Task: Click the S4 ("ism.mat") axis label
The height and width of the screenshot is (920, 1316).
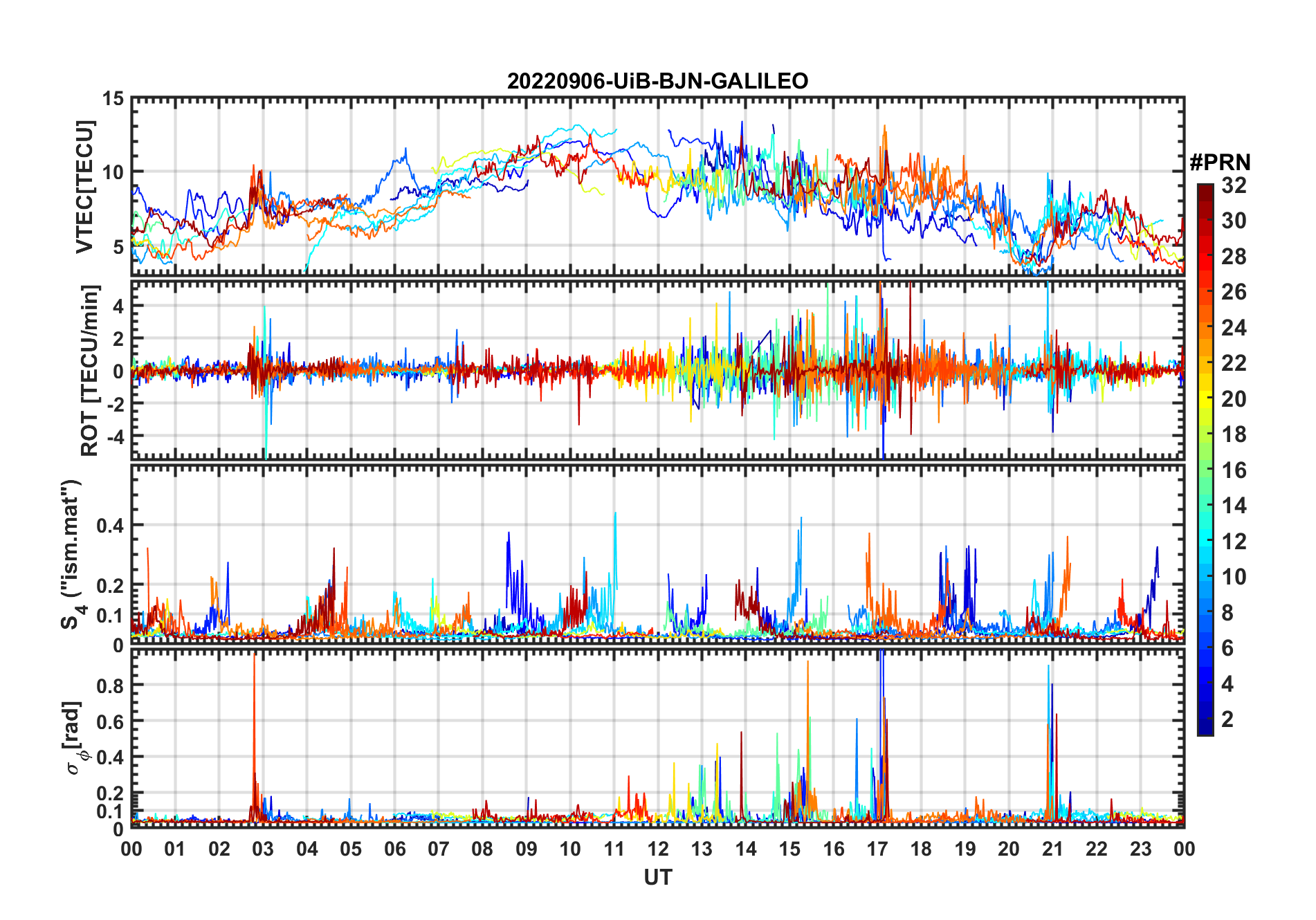Action: 72,554
